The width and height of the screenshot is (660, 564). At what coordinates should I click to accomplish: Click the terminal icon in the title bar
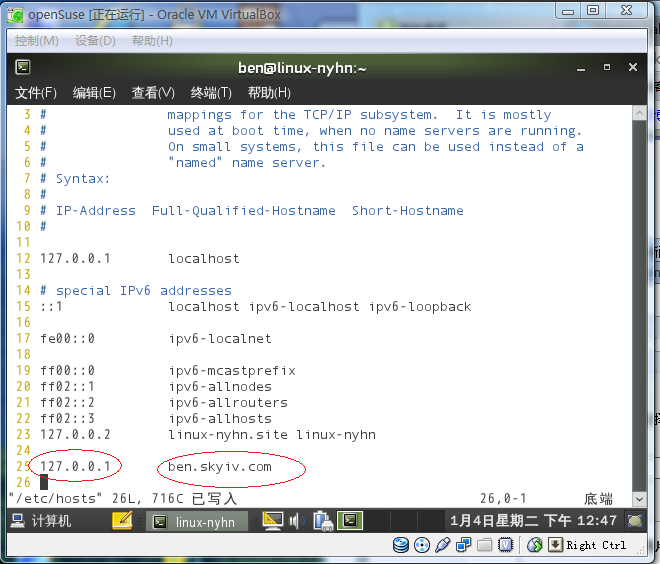coord(23,67)
